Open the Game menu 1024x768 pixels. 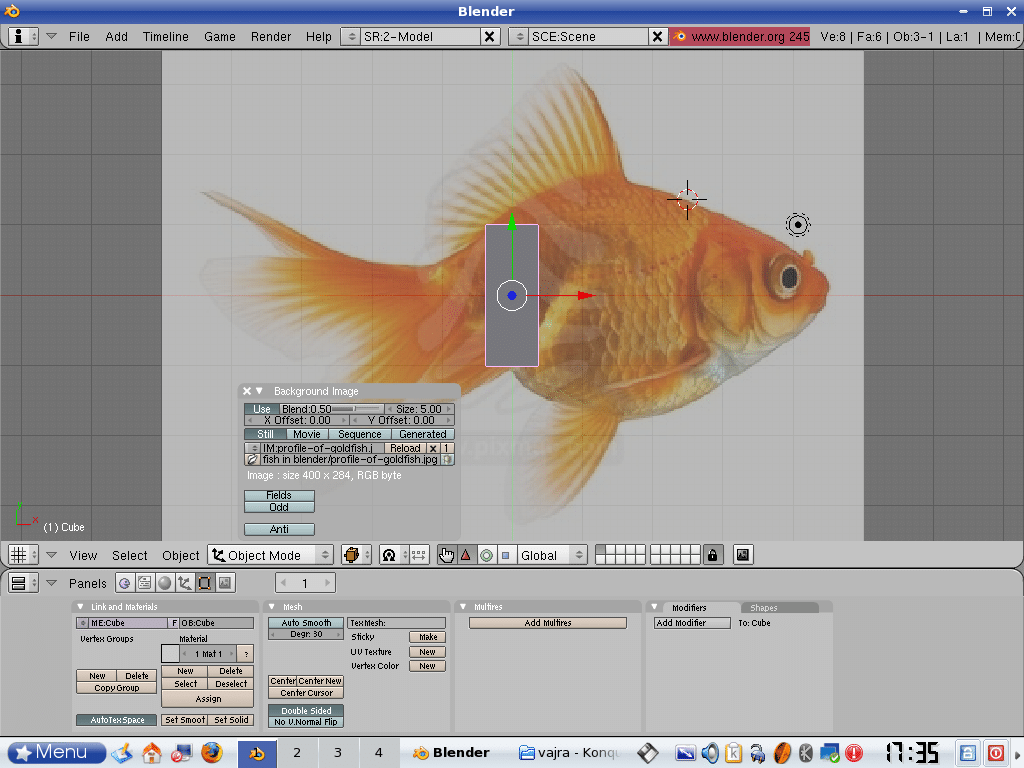coord(218,36)
